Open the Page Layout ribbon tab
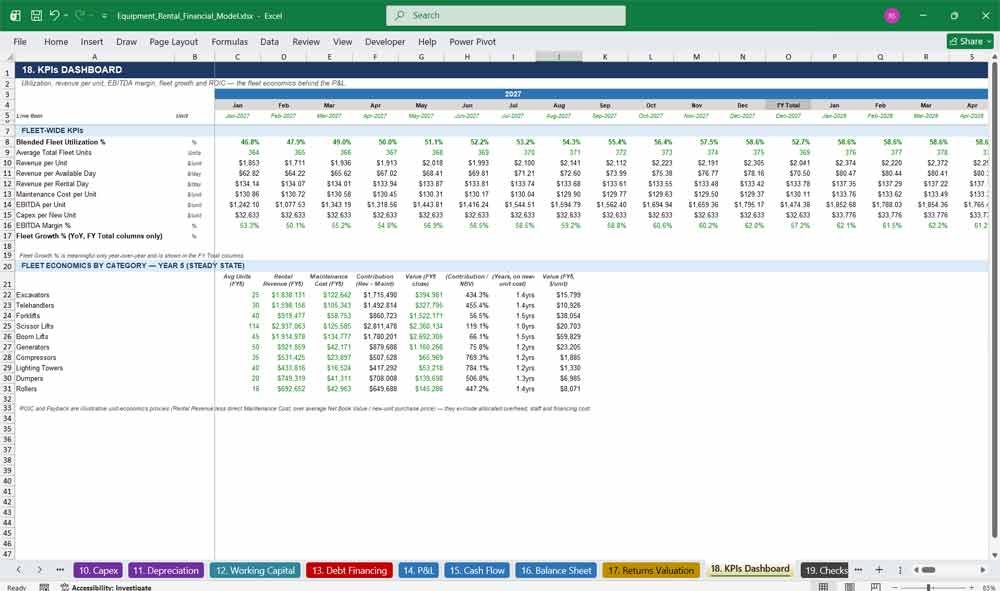1000x591 pixels. [x=173, y=41]
